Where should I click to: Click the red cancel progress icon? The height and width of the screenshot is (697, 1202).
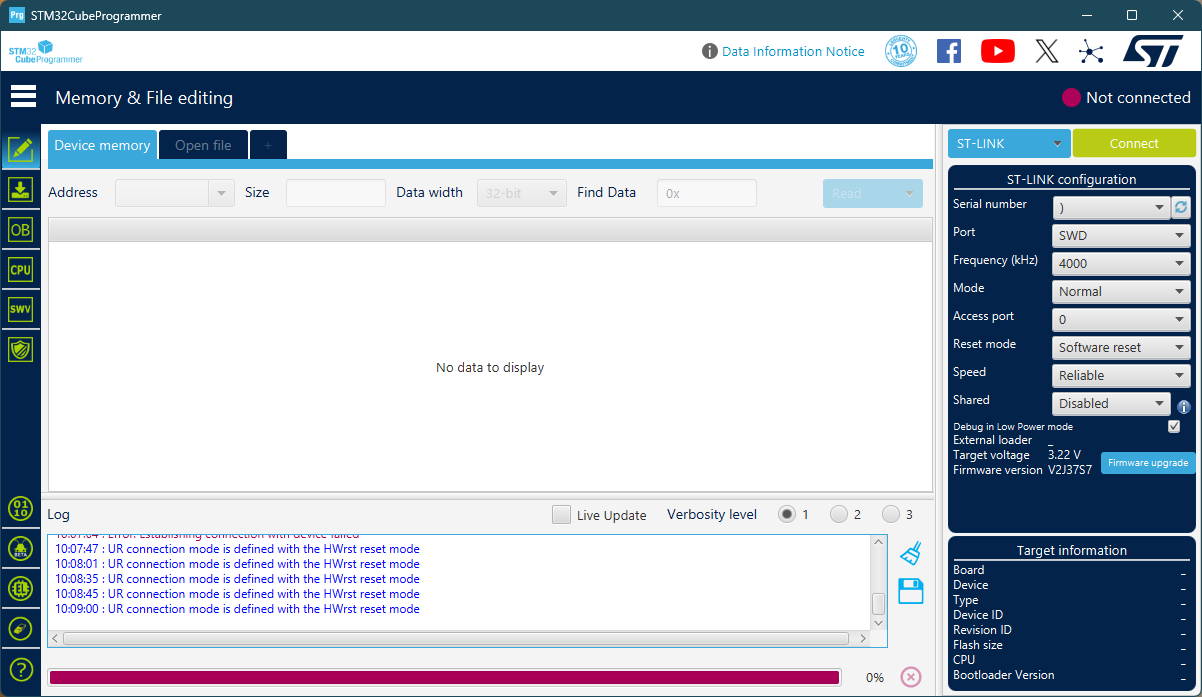(911, 677)
